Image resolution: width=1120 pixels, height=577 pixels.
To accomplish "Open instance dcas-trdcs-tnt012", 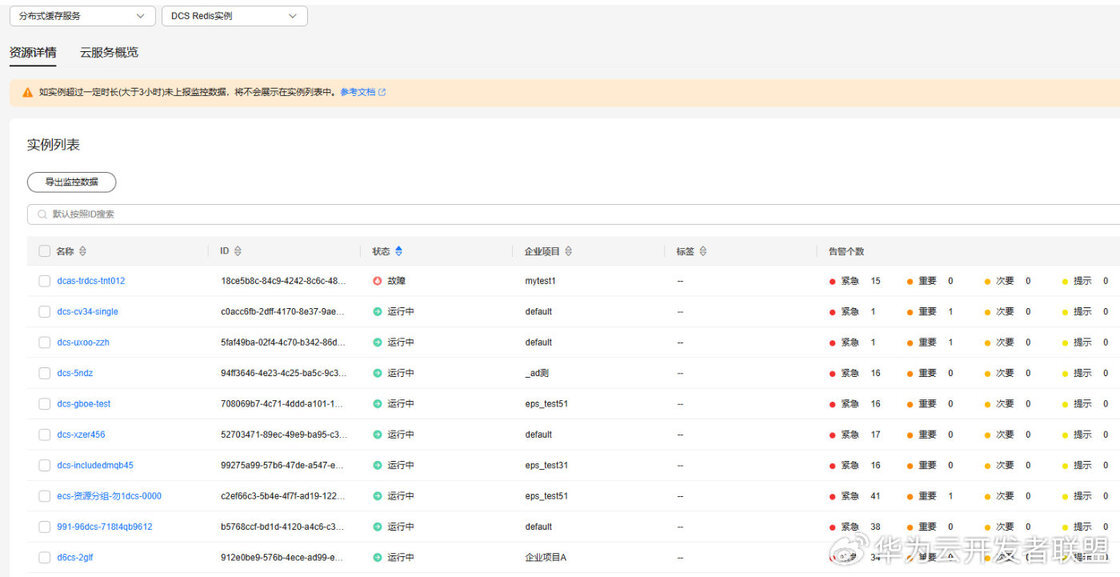I will click(x=91, y=281).
